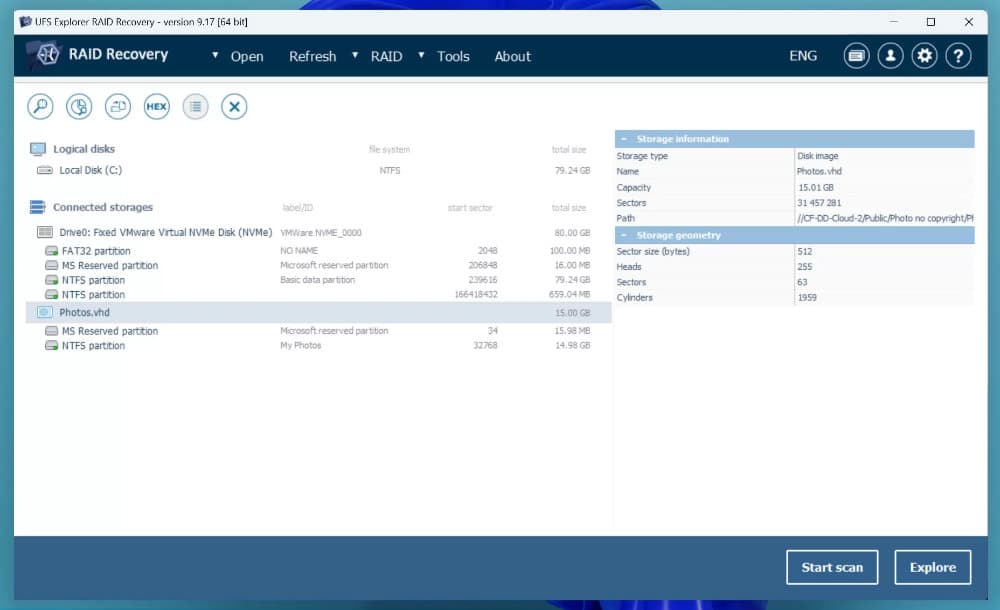Open the user account icon
The image size is (1000, 610).
(890, 56)
